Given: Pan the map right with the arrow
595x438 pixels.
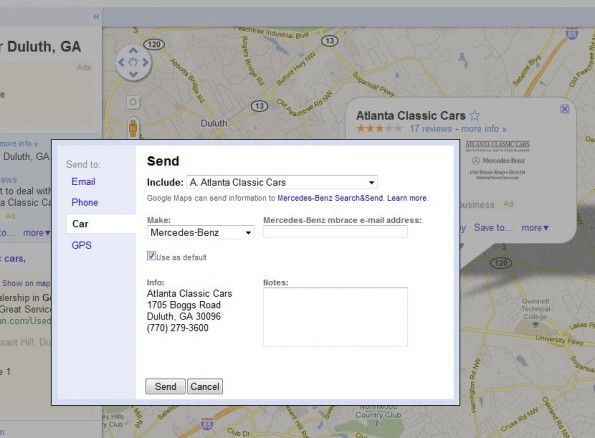Looking at the screenshot, I should pos(145,62).
